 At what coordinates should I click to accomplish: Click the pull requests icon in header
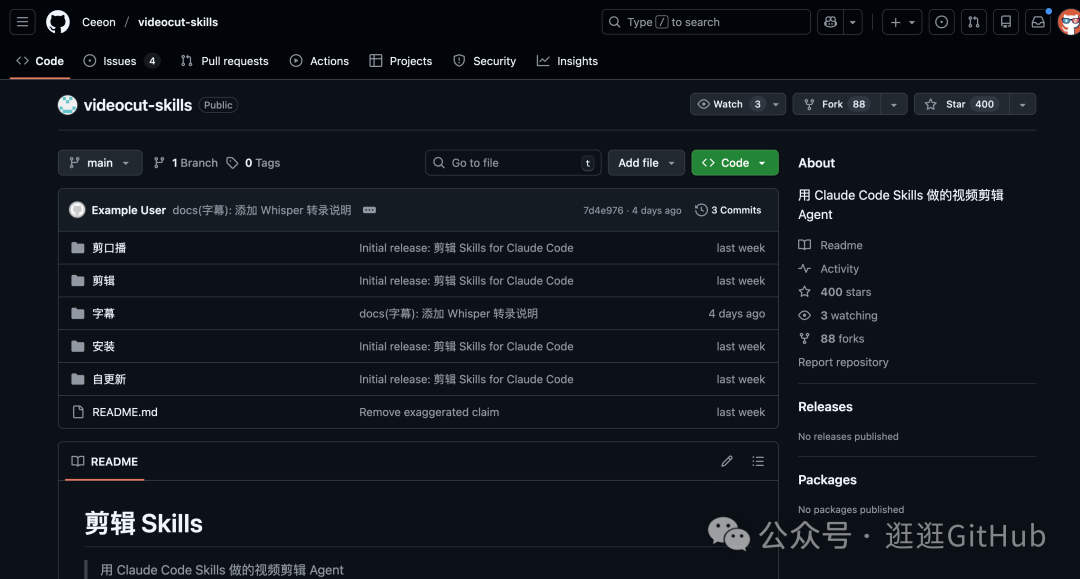(974, 22)
